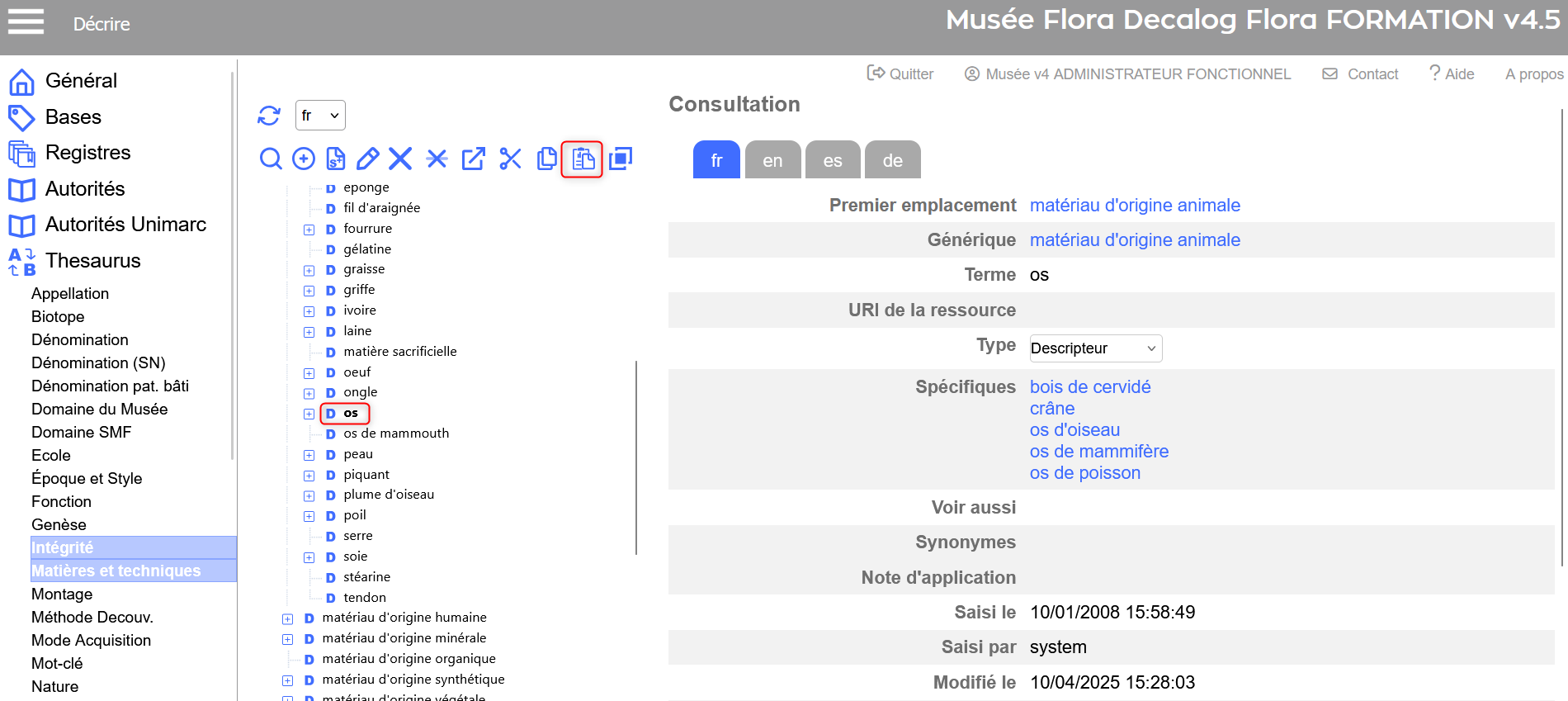1568x701 pixels.
Task: Click the highlighted paste clipboard icon
Action: 583,159
